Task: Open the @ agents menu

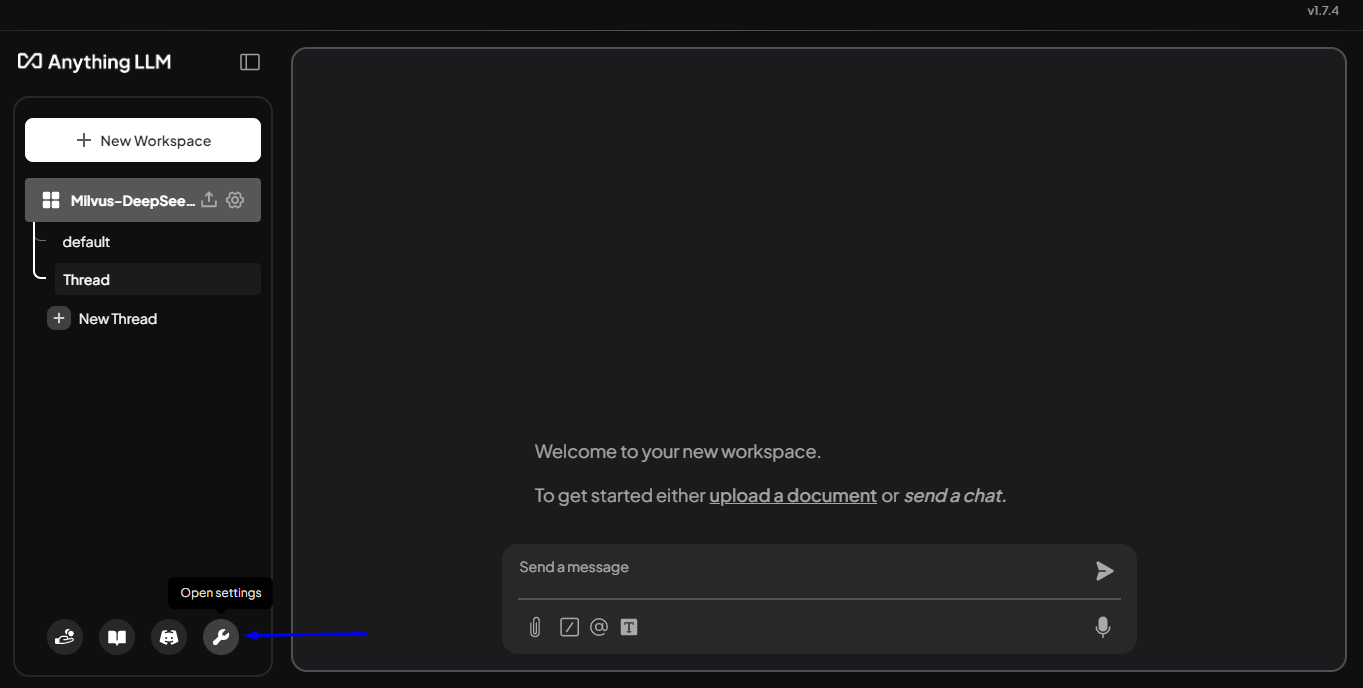Action: tap(599, 628)
